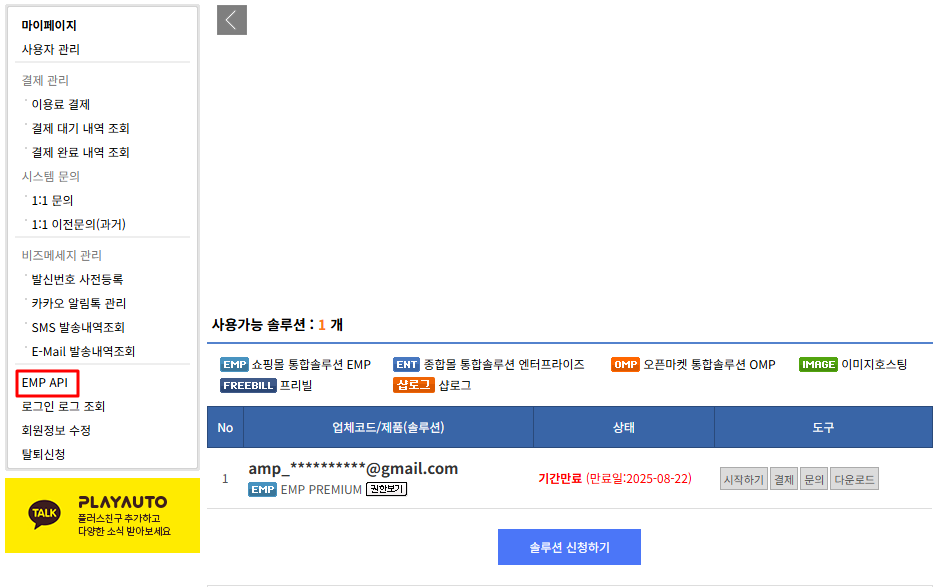This screenshot has width=939, height=587.
Task: Click 회원정보 수정 in sidebar
Action: [x=56, y=430]
